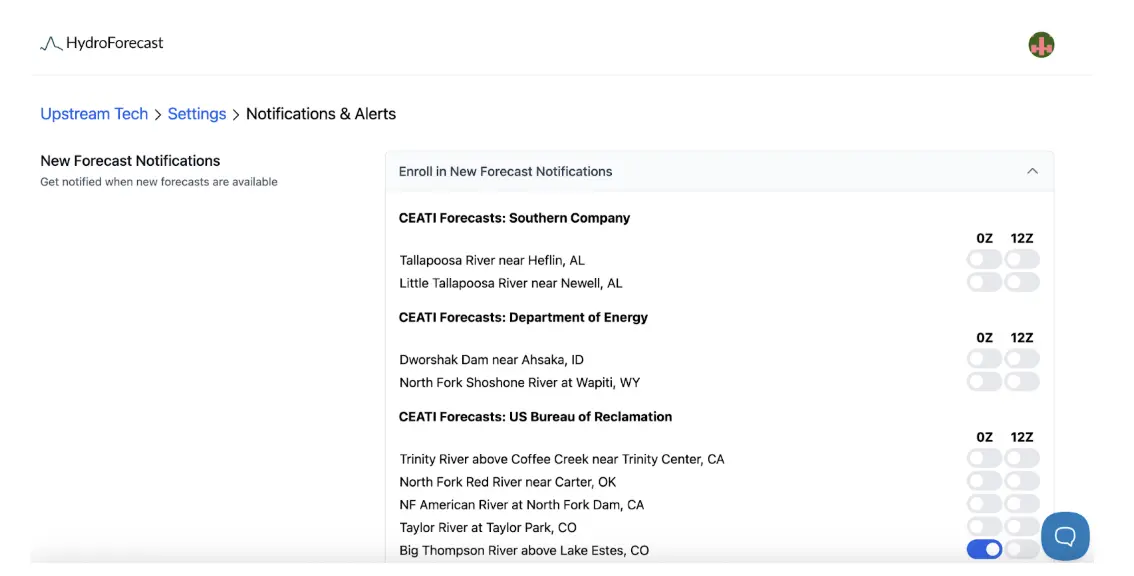
Task: Enable 12Z toggle for Tallapoosa River near Heflin
Action: [x=1022, y=259]
